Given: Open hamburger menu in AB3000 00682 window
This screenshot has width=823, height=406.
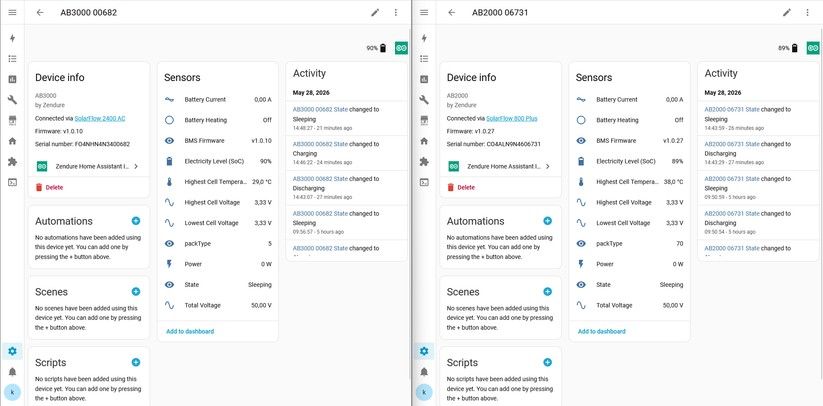Looking at the screenshot, I should [x=13, y=13].
